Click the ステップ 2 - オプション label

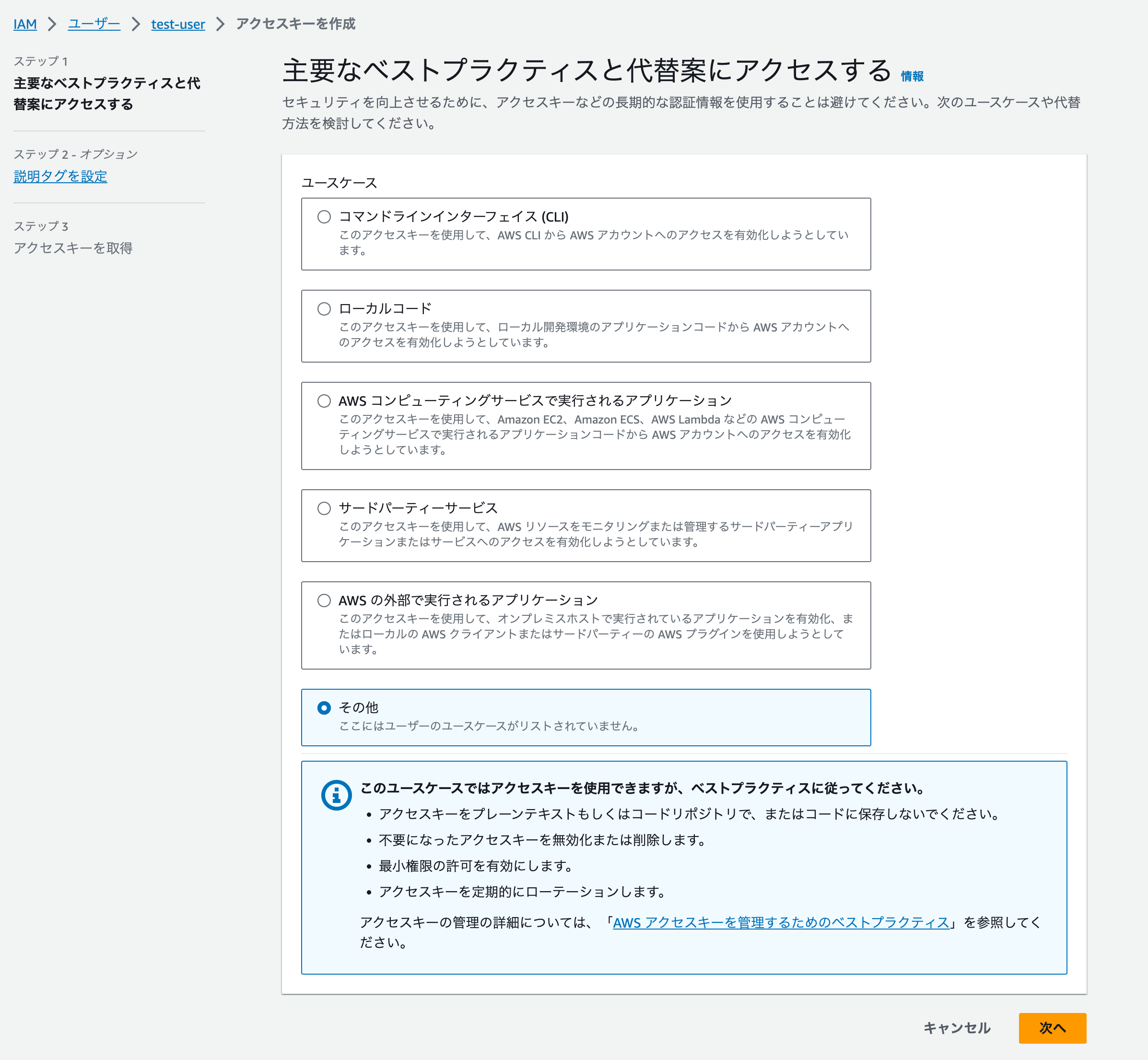pyautogui.click(x=76, y=153)
